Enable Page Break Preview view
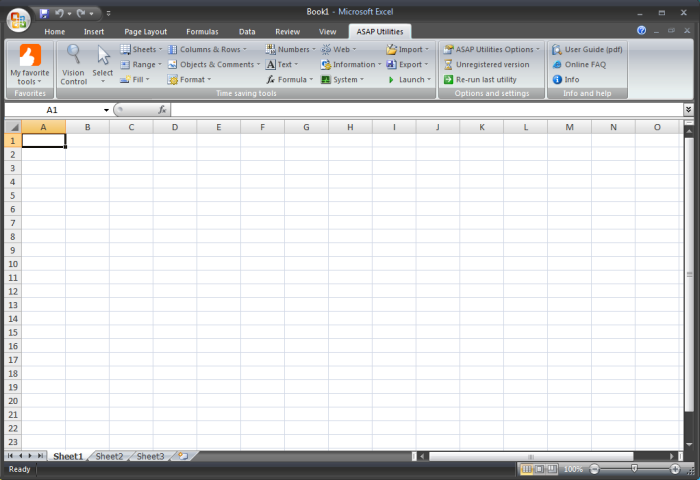The width and height of the screenshot is (700, 480). pos(553,469)
